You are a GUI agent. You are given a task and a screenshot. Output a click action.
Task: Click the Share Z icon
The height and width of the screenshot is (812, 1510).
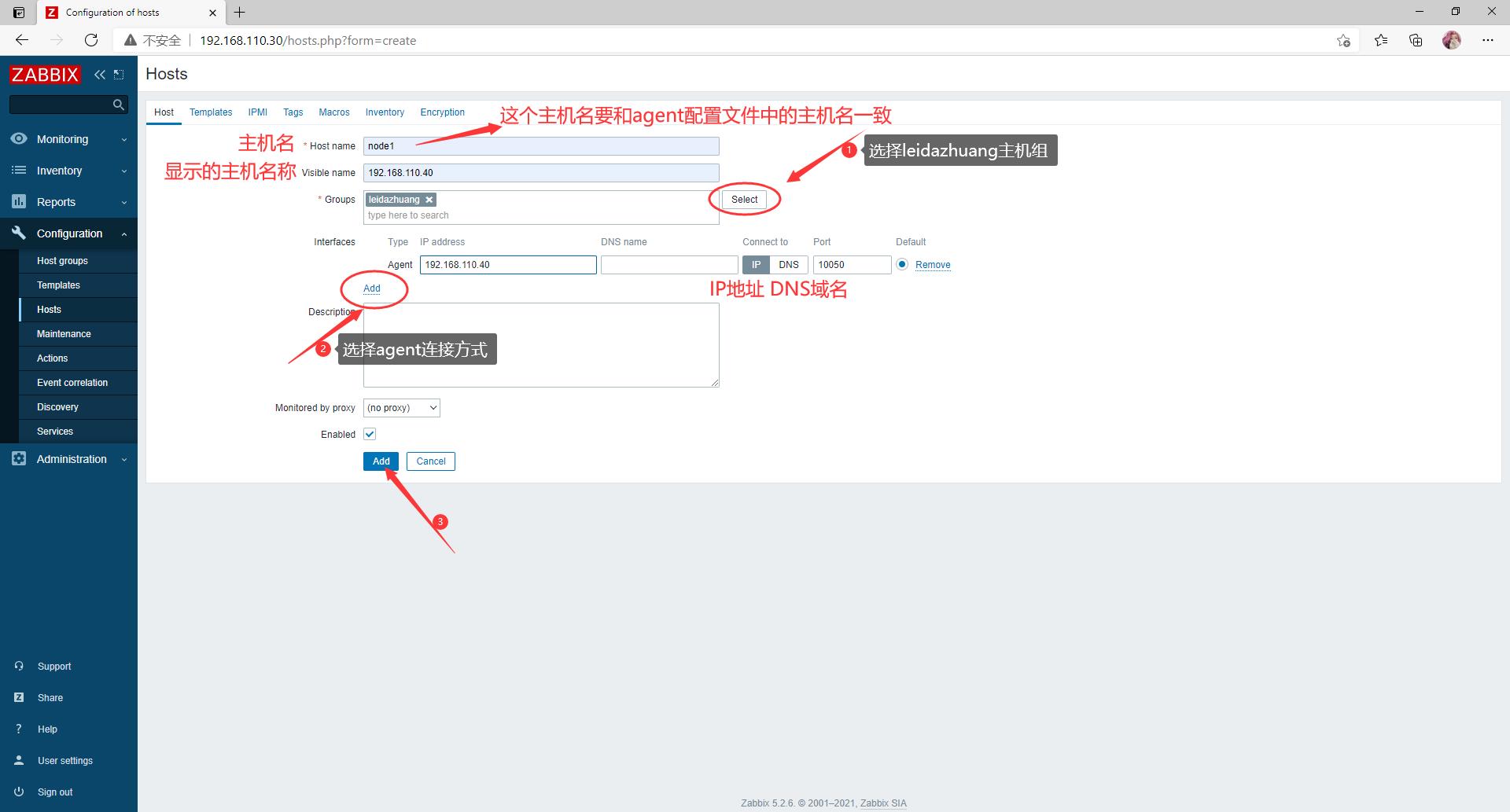coord(19,697)
